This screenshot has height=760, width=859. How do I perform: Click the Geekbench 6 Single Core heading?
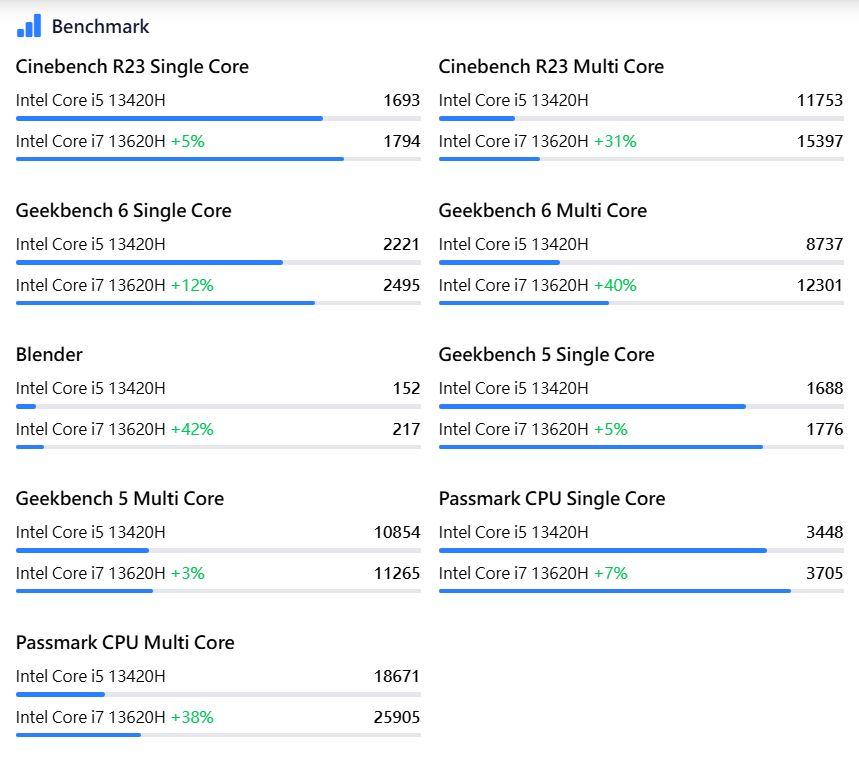coord(123,211)
